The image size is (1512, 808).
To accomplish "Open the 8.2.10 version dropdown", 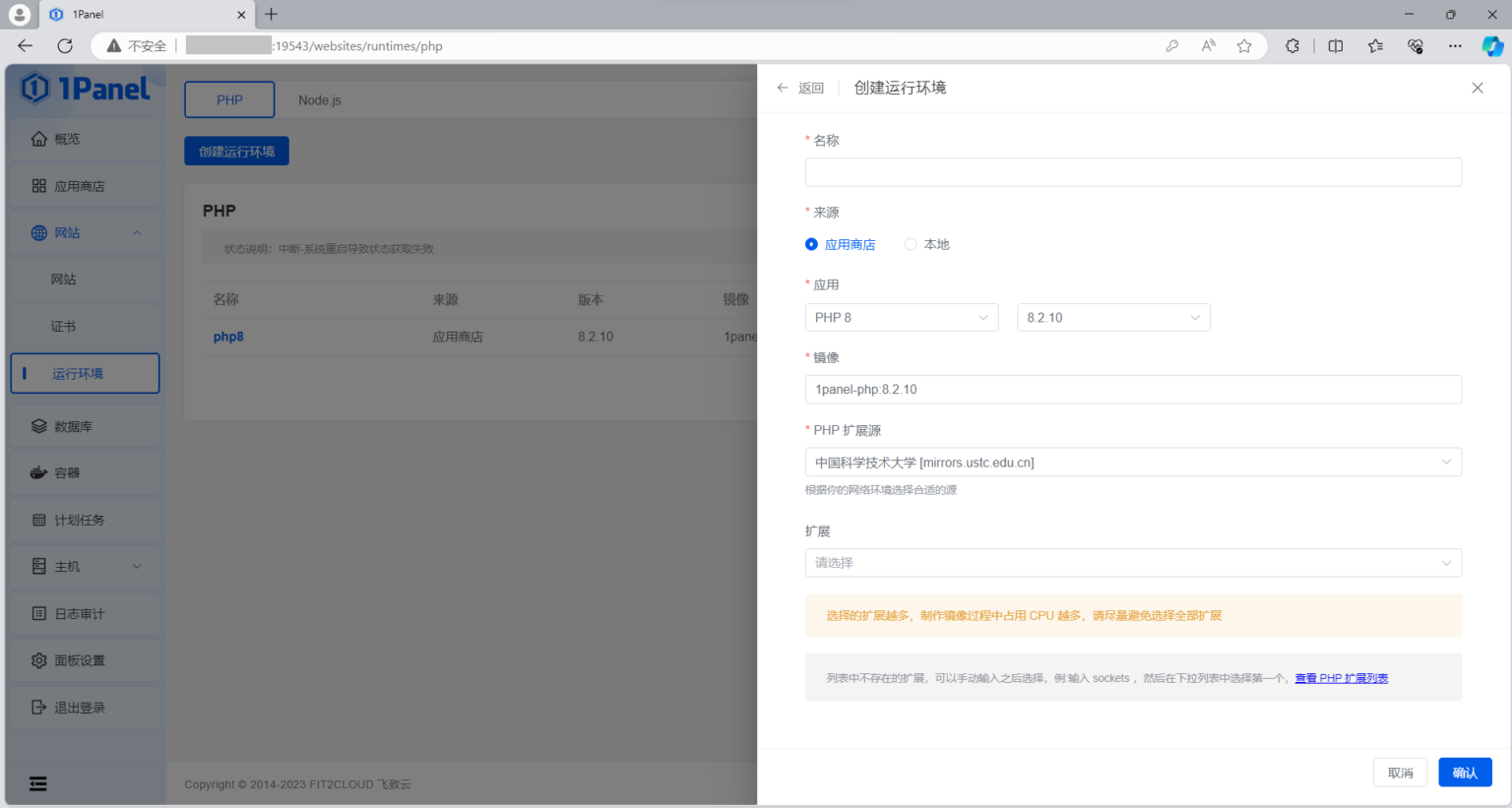I will pyautogui.click(x=1112, y=317).
